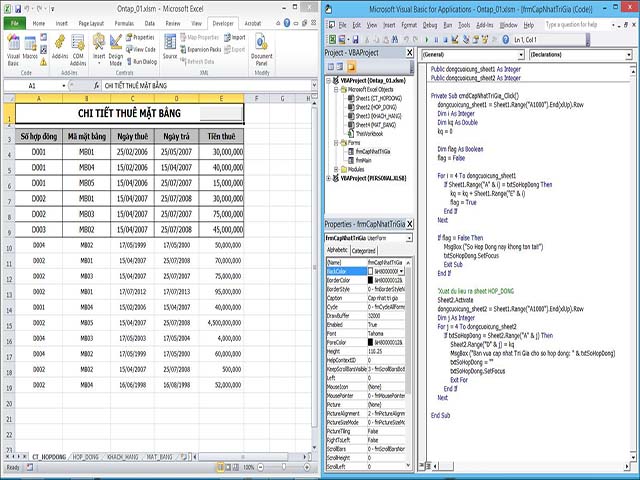Click the Reset stop icon in VBA toolbar

[445, 40]
